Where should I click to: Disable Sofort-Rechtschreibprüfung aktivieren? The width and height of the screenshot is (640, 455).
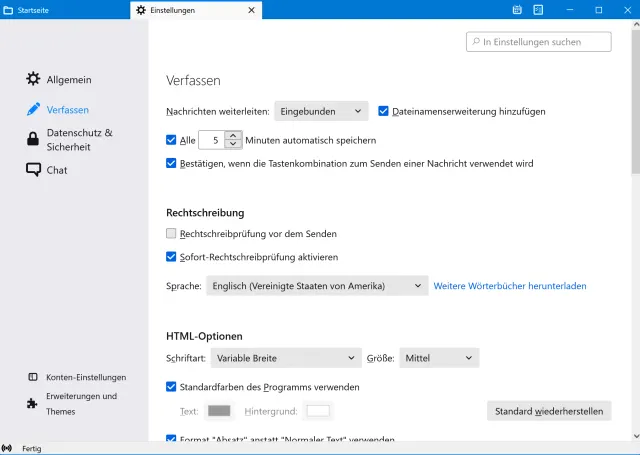coord(171,257)
